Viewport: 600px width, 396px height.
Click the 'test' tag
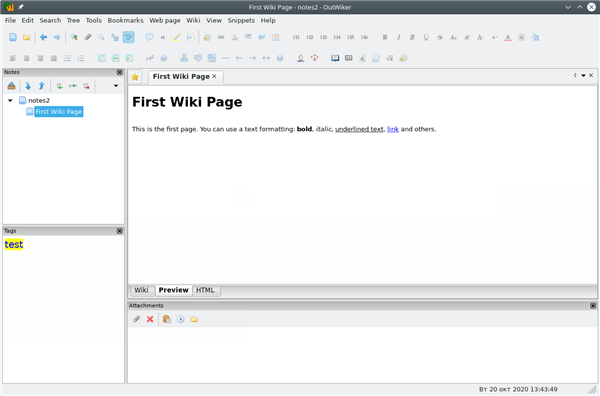click(14, 244)
